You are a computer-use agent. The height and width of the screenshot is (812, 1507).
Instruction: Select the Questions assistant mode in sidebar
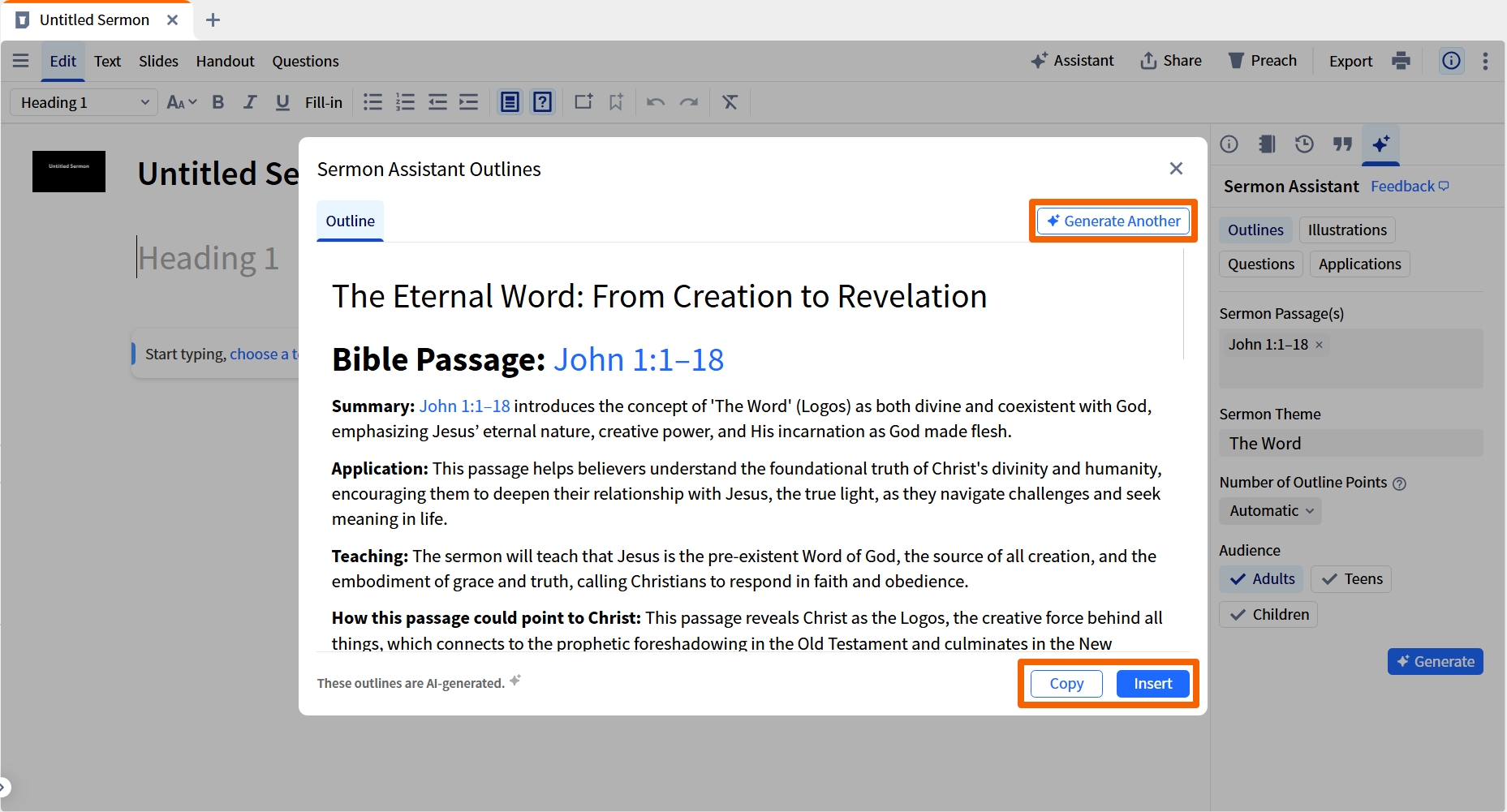[x=1261, y=264]
